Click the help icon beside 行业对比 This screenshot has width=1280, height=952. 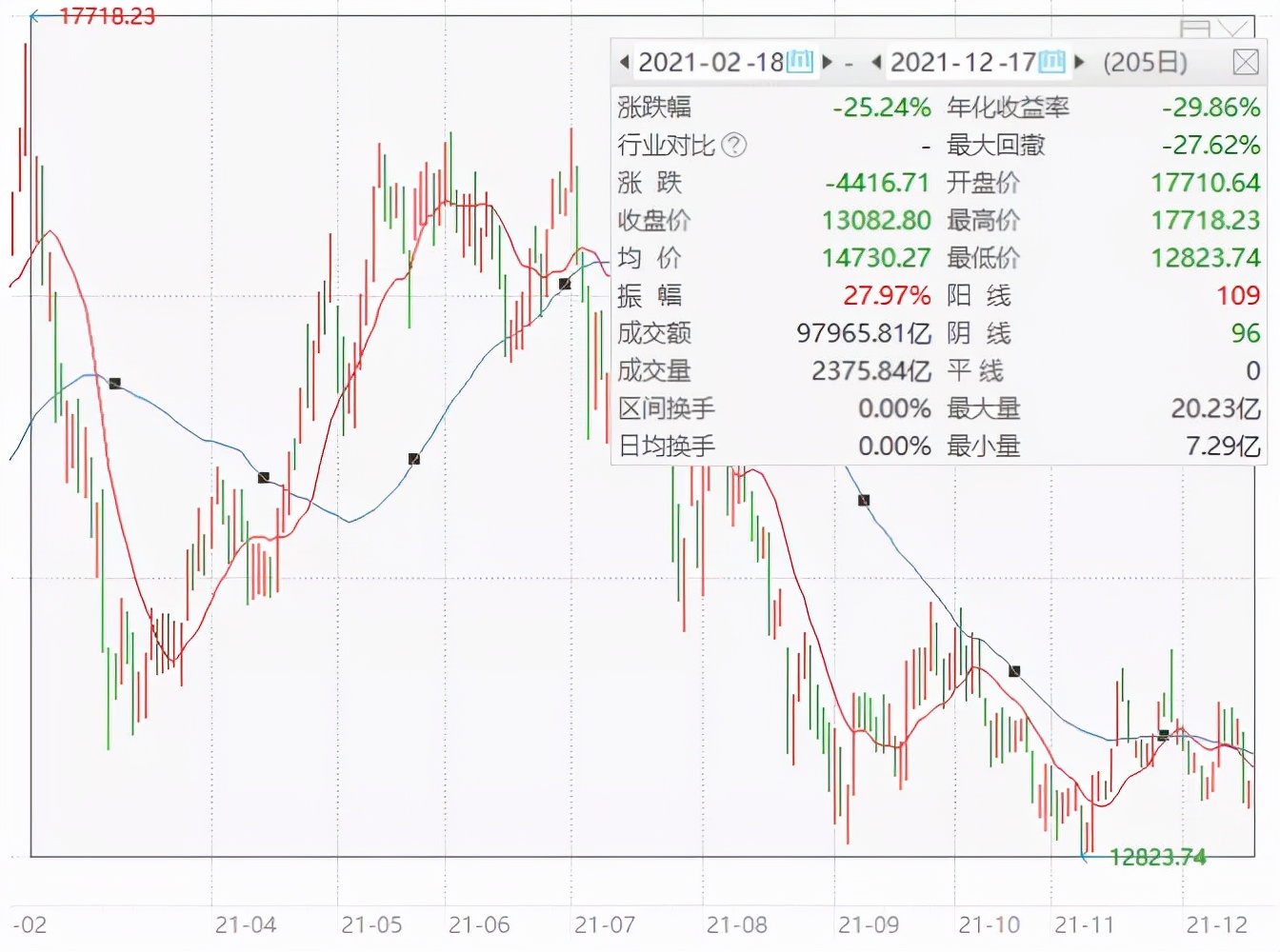point(734,145)
